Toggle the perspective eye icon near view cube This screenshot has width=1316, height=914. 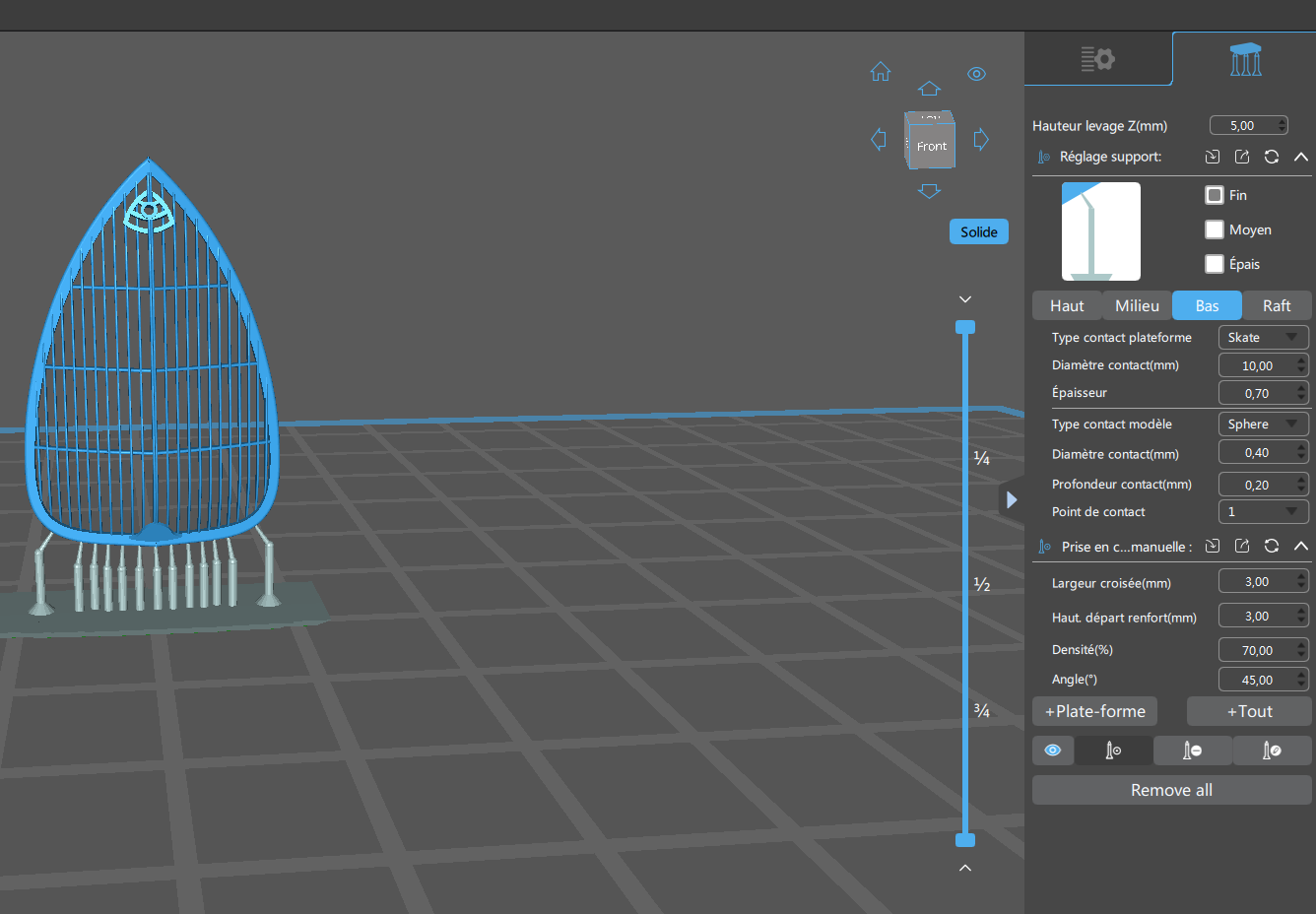tap(976, 74)
